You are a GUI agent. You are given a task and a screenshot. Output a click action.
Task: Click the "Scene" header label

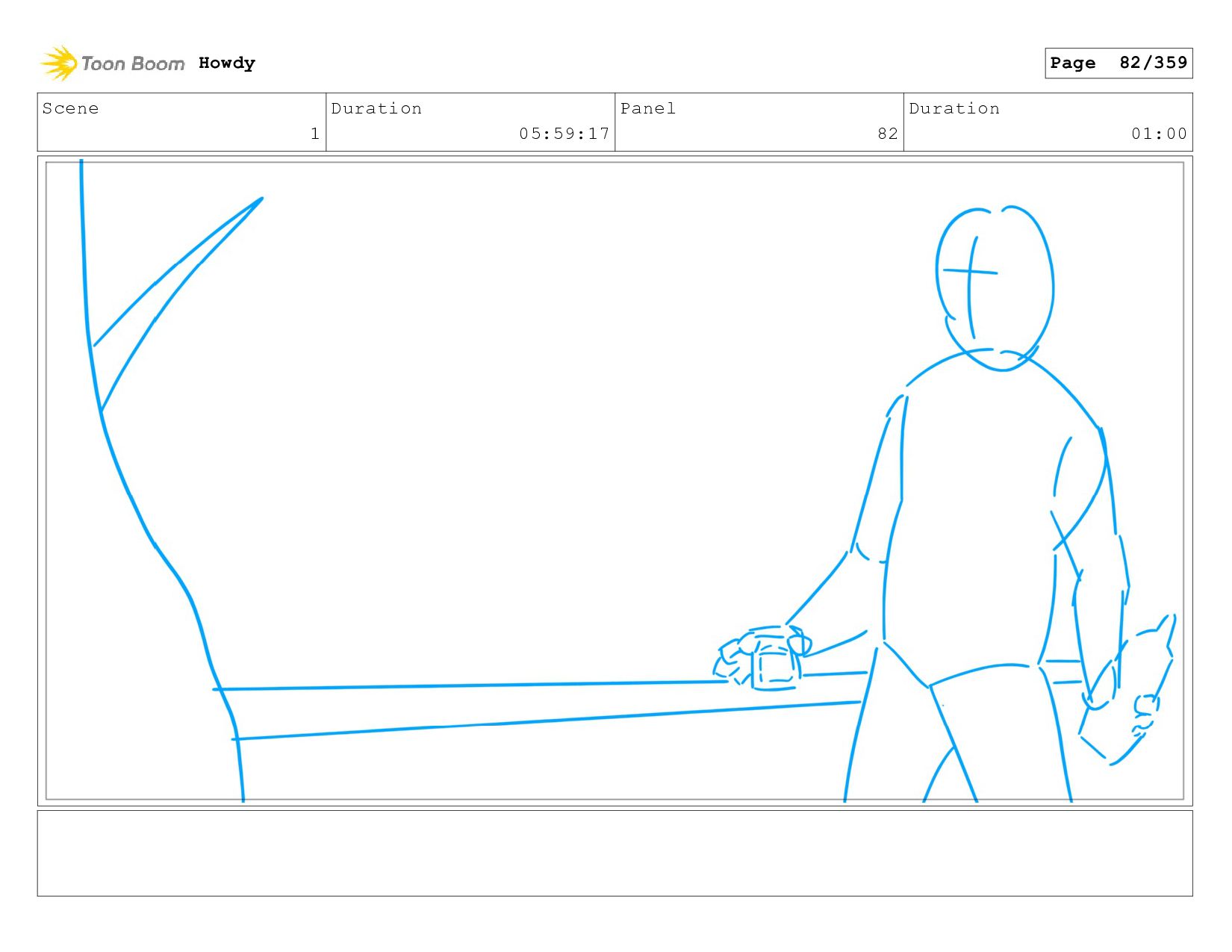pyautogui.click(x=70, y=108)
